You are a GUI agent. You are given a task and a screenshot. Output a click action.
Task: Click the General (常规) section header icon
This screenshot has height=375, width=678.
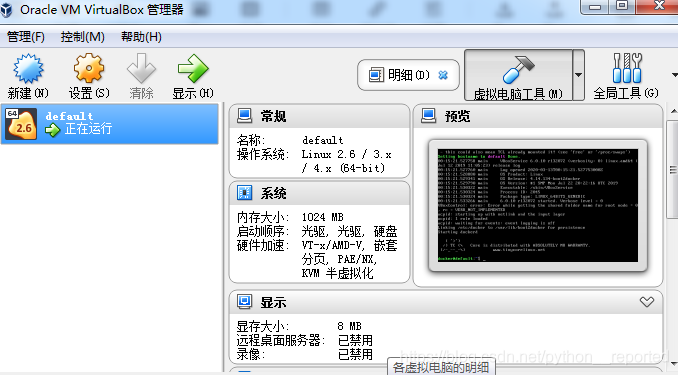coord(244,115)
